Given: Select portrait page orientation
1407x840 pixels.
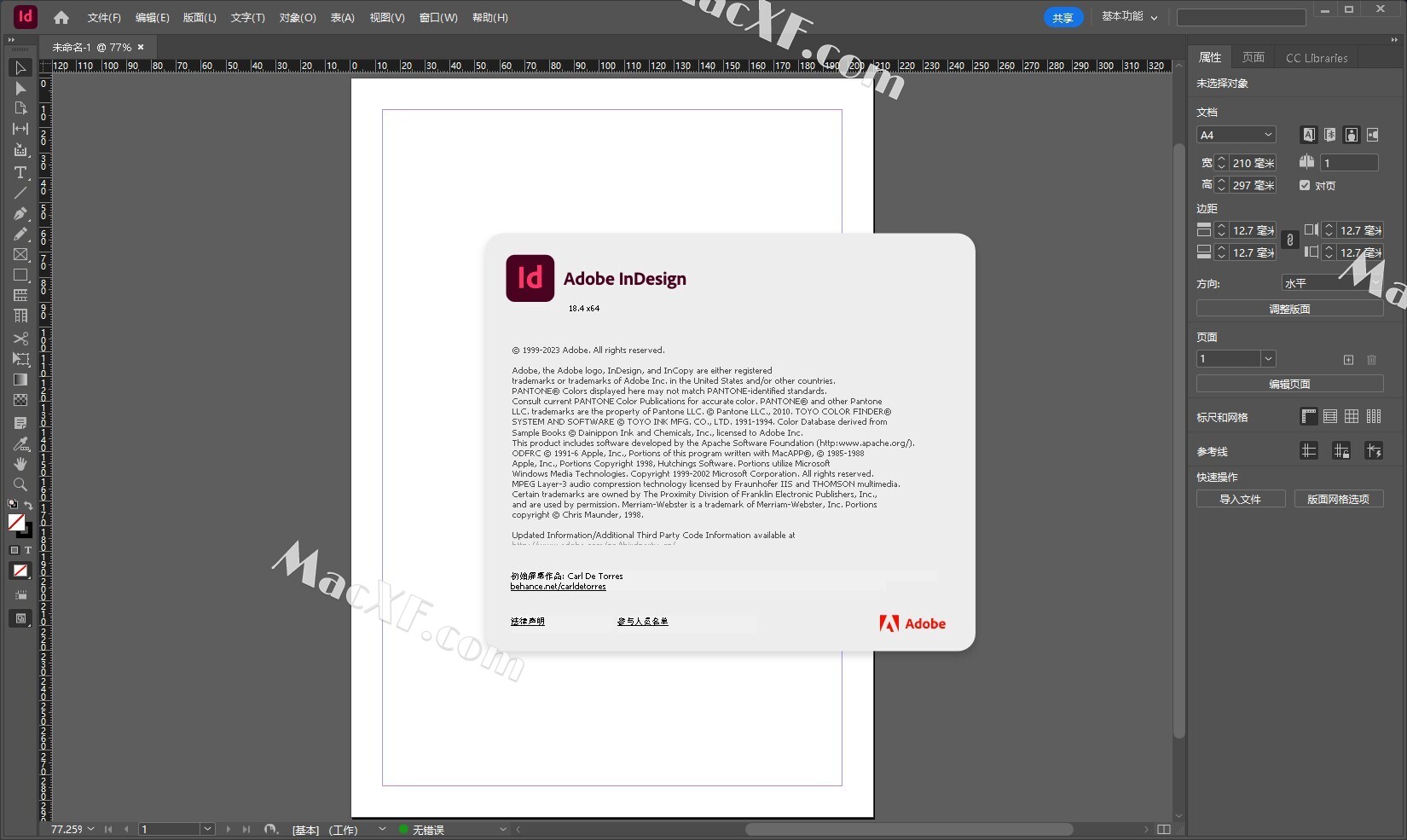Looking at the screenshot, I should [1352, 135].
